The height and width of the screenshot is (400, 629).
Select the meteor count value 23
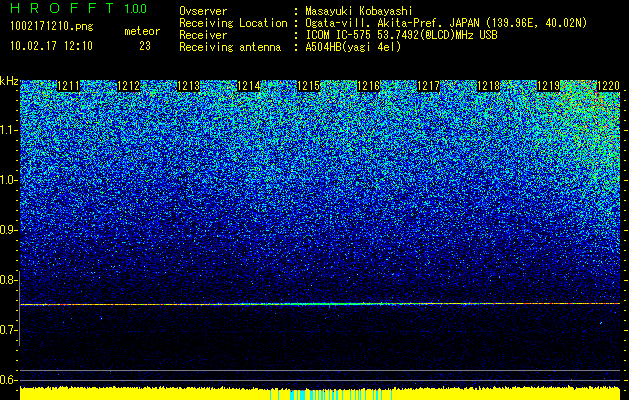(145, 46)
